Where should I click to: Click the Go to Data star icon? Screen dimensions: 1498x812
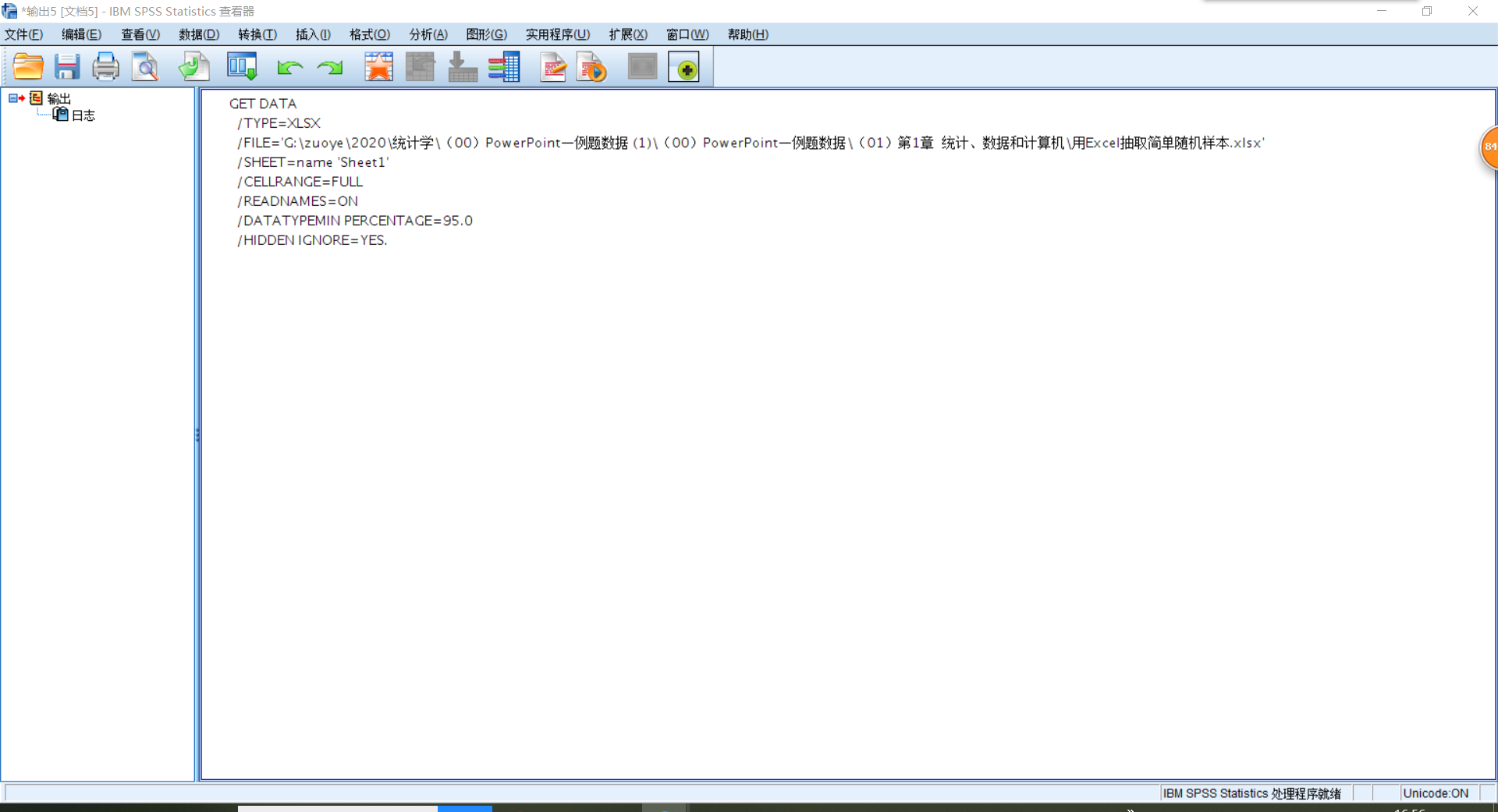click(x=379, y=67)
